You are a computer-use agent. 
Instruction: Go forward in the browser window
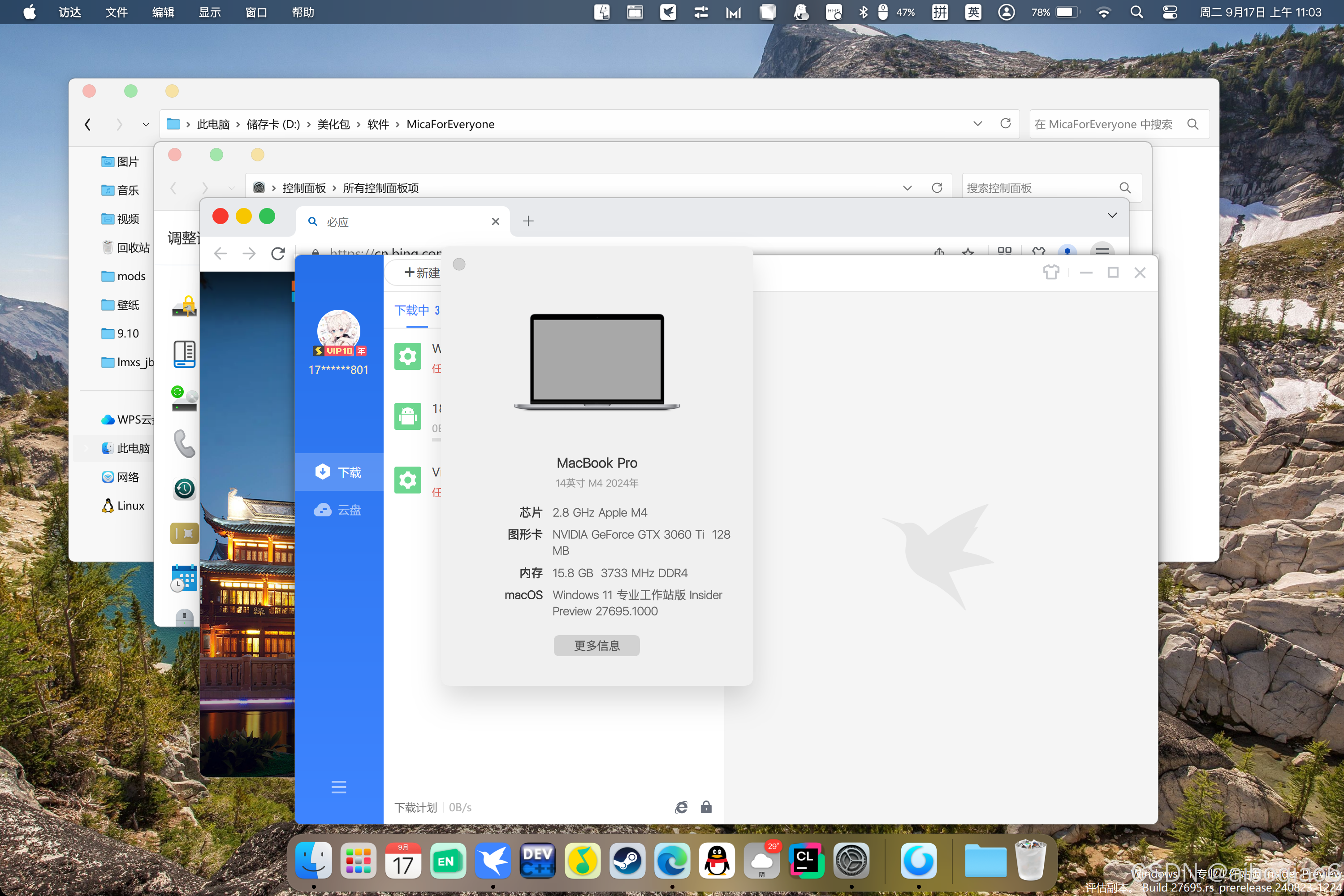click(x=249, y=254)
